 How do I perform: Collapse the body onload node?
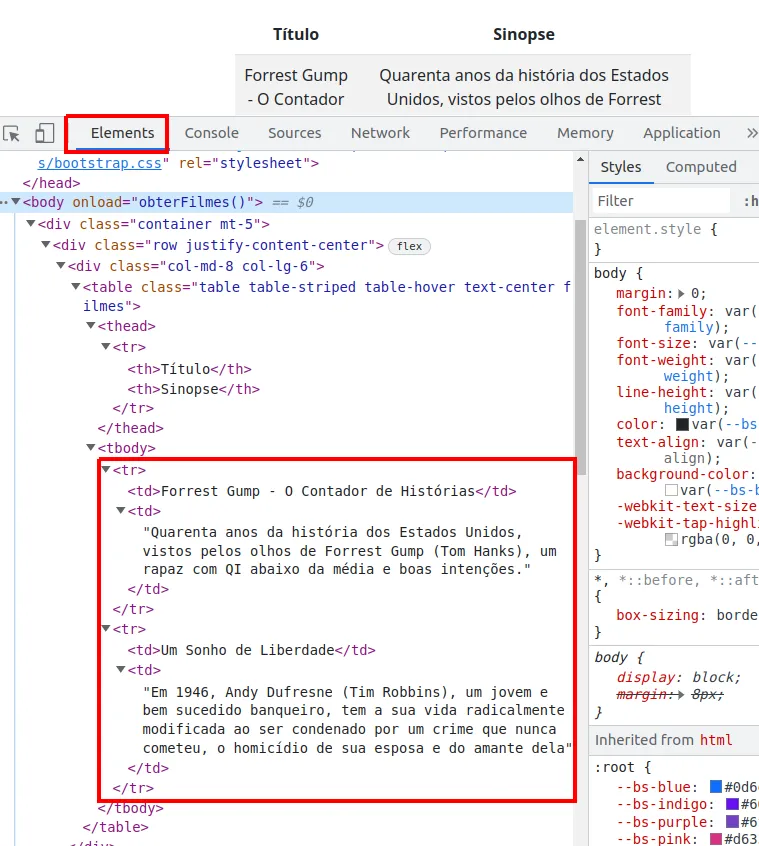pyautogui.click(x=16, y=202)
